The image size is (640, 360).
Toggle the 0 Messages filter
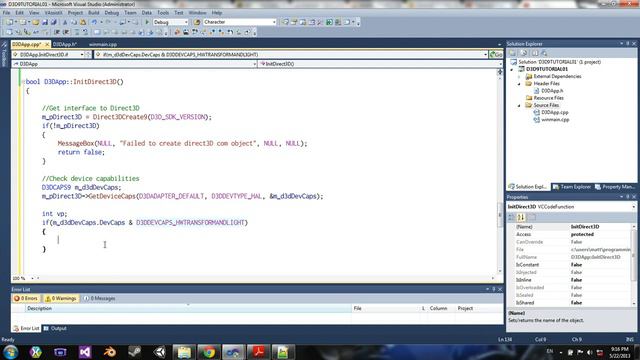pyautogui.click(x=99, y=298)
